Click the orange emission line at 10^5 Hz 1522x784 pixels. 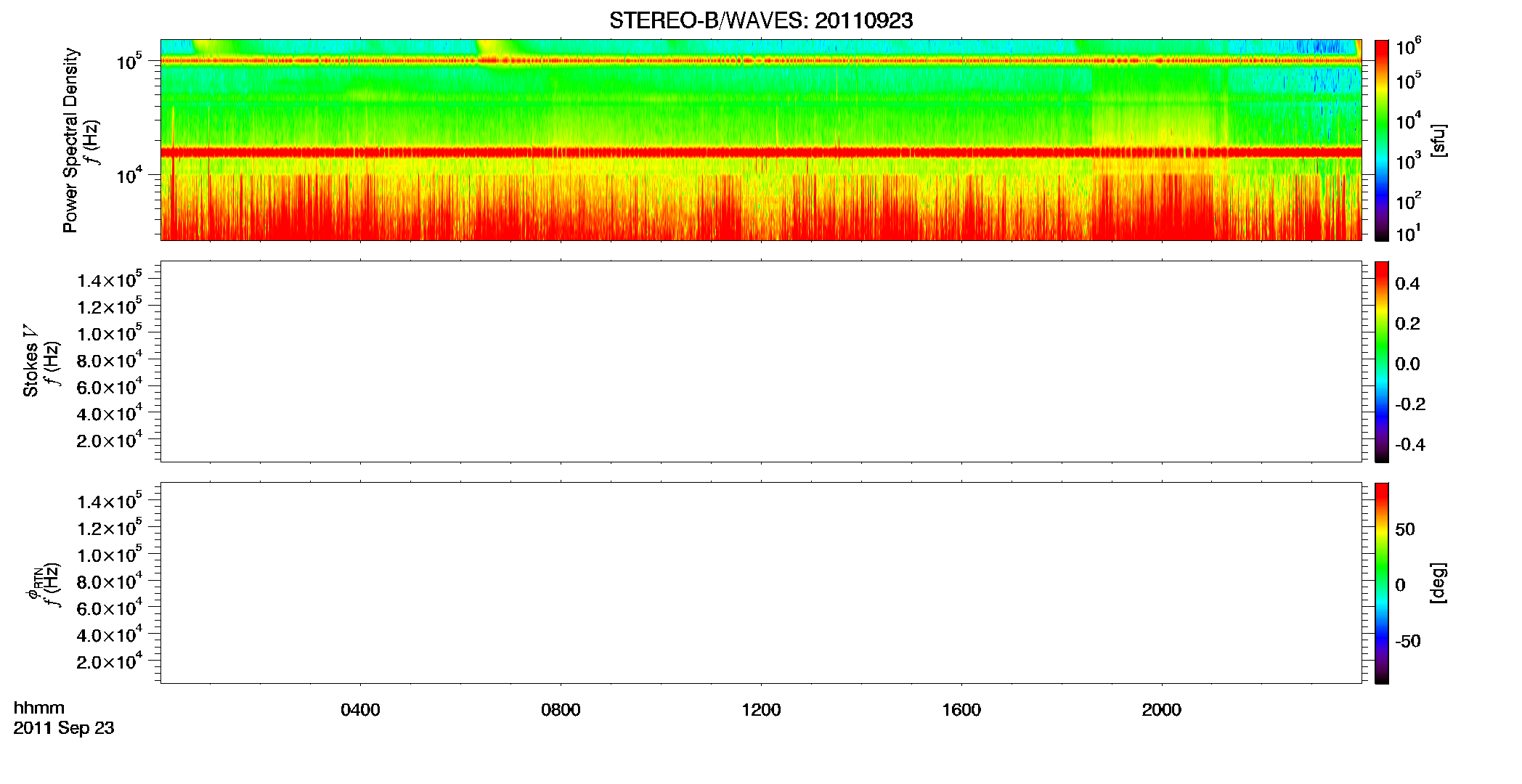click(x=761, y=61)
